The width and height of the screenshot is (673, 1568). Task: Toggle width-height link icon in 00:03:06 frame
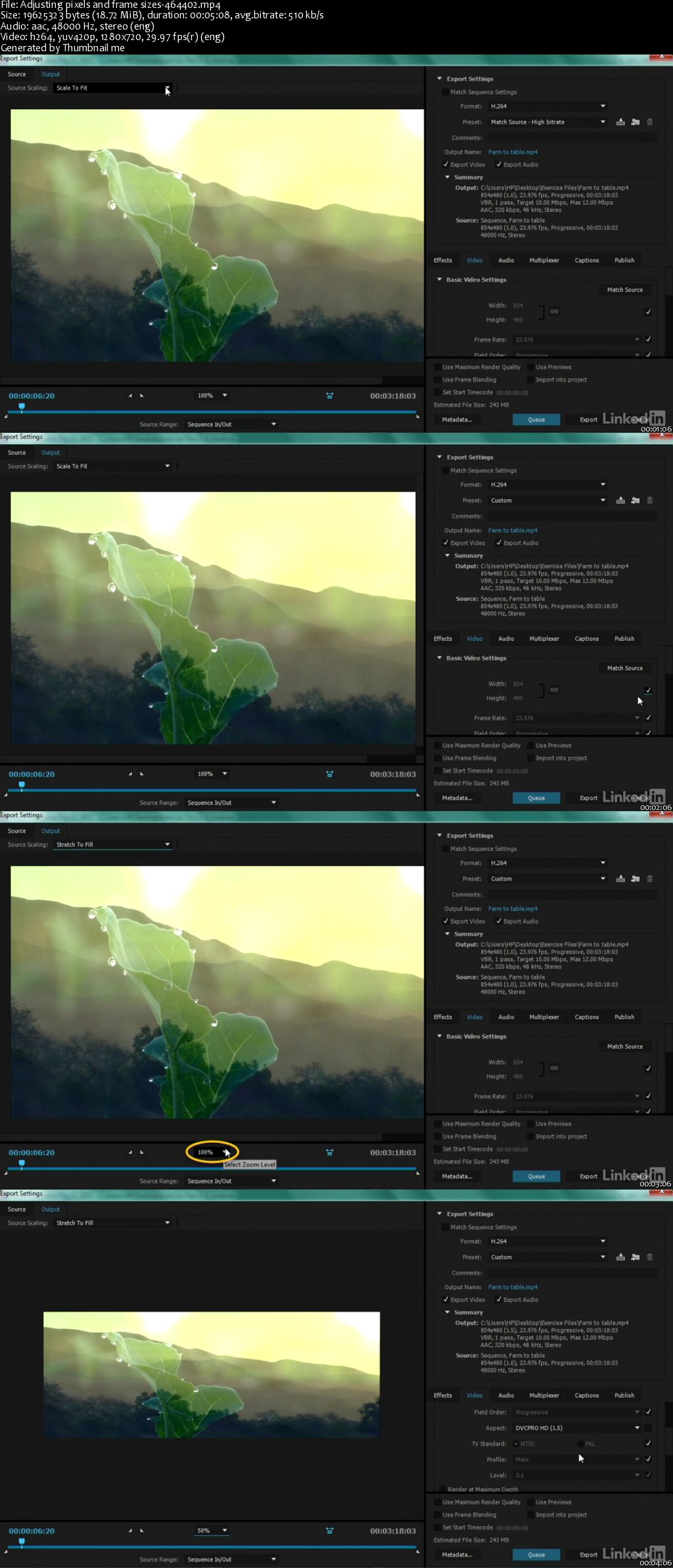554,1068
